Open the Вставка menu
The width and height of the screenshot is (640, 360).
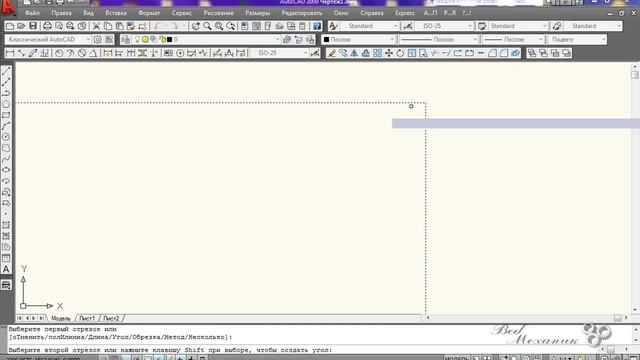(x=116, y=13)
